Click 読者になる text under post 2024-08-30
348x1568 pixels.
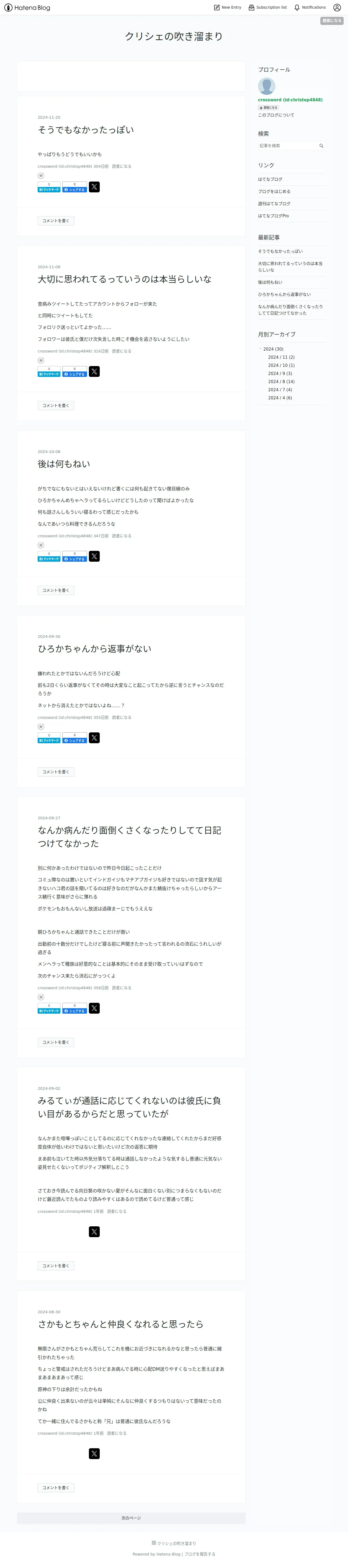(x=117, y=1433)
